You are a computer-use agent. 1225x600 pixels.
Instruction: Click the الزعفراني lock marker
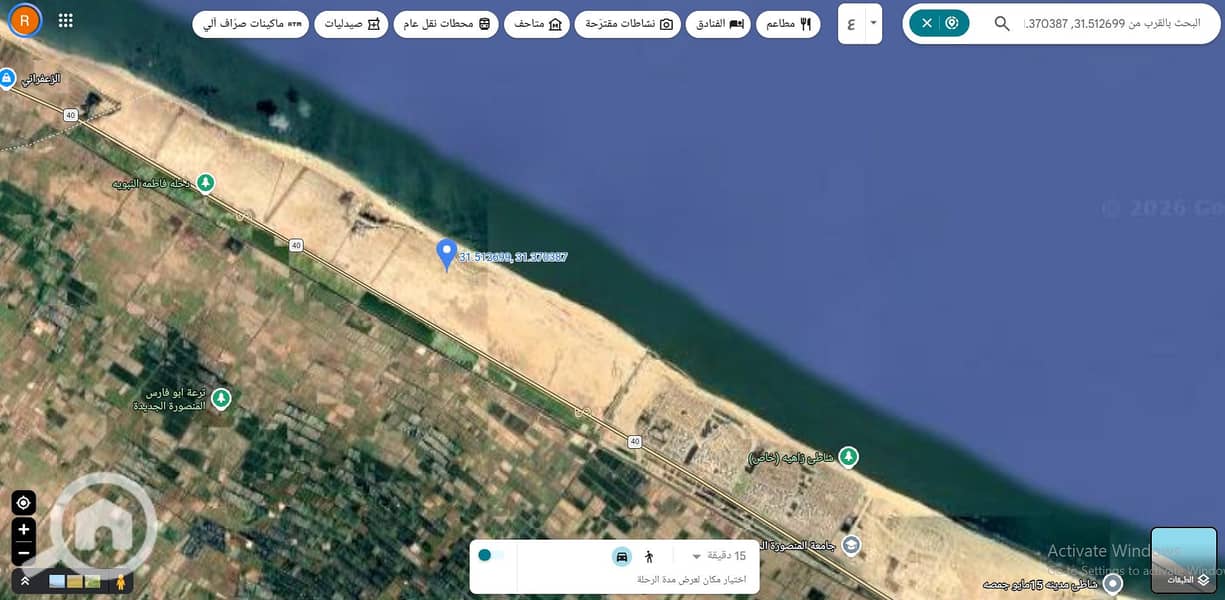pyautogui.click(x=7, y=77)
